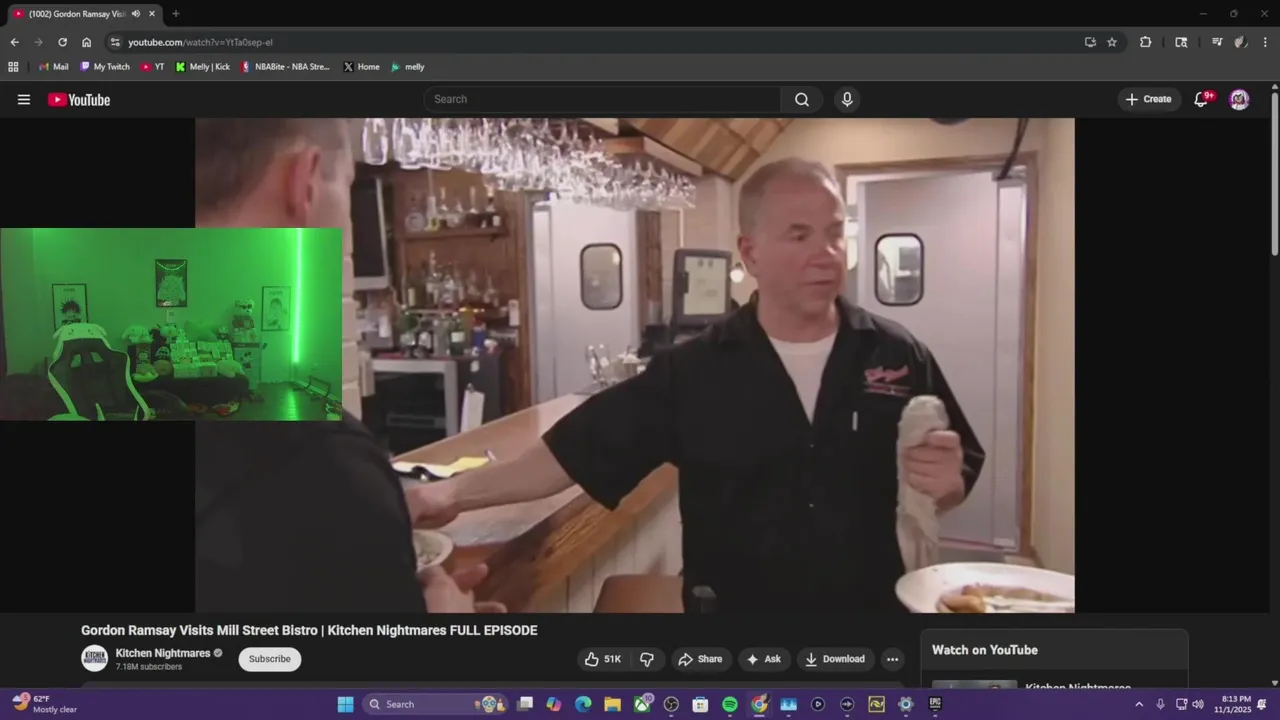Open the YouTube account avatar menu
This screenshot has width=1280, height=720.
pyautogui.click(x=1239, y=99)
